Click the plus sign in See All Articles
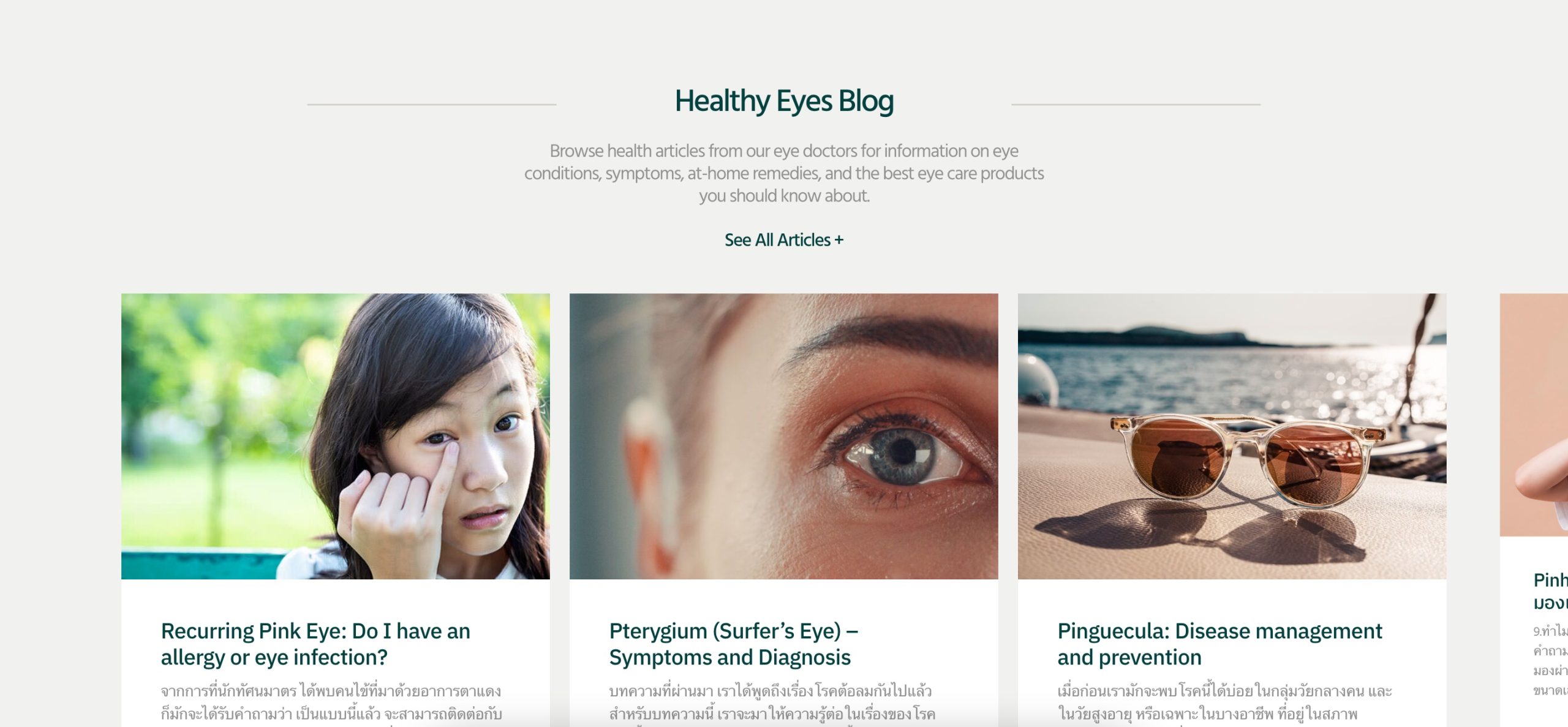This screenshot has height=727, width=1568. click(x=839, y=240)
